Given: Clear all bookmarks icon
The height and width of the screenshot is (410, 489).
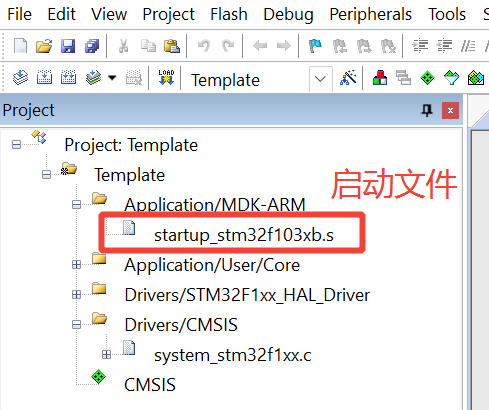Looking at the screenshot, I should pos(388,46).
